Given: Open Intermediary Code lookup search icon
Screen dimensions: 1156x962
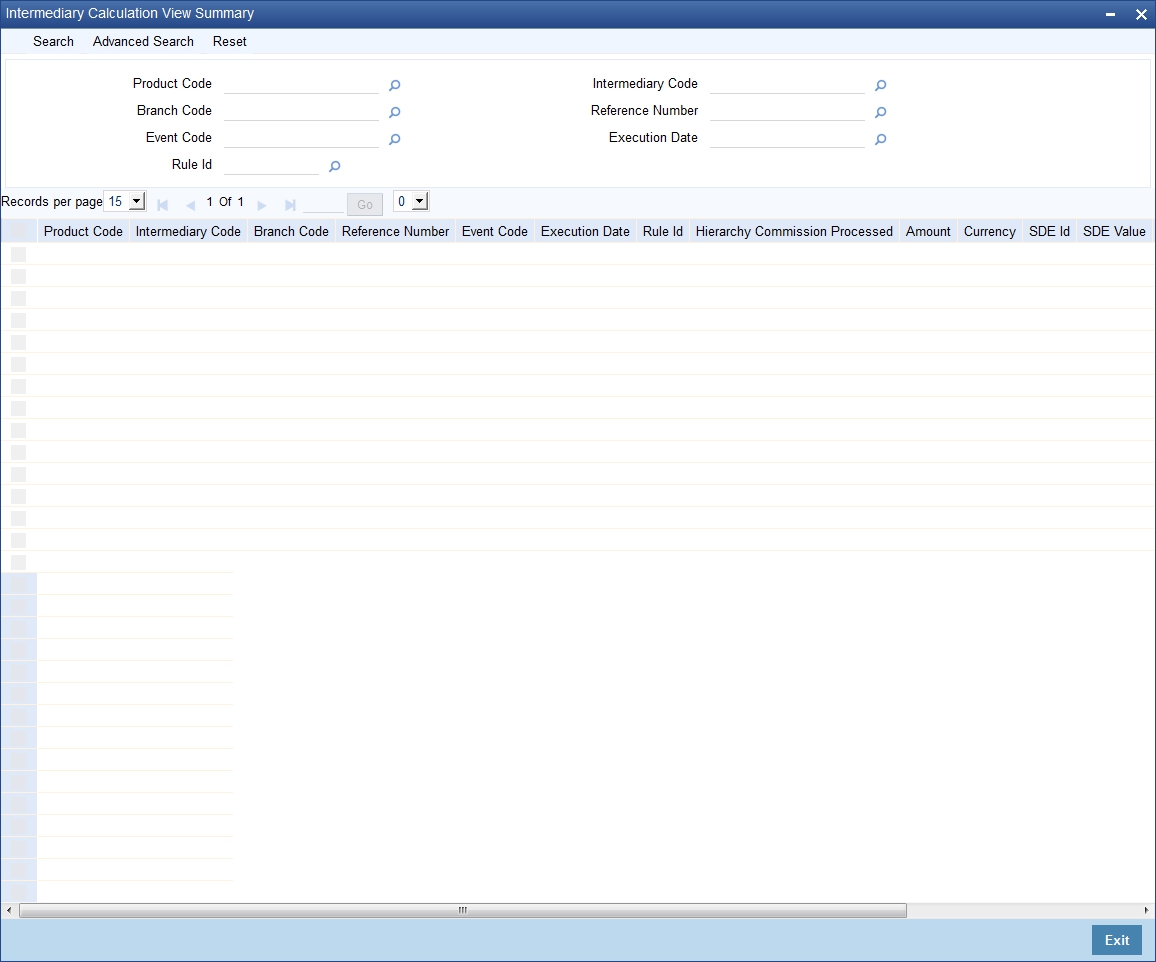Looking at the screenshot, I should (880, 86).
